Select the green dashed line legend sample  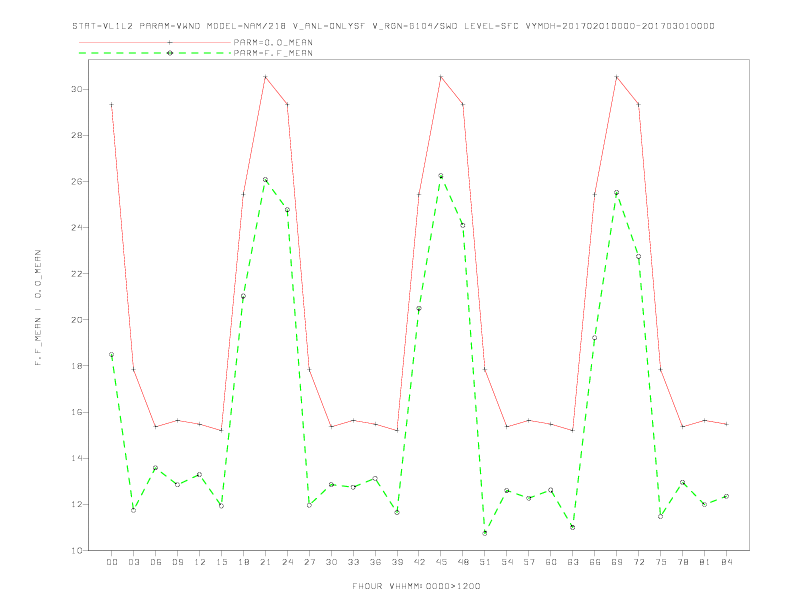155,53
